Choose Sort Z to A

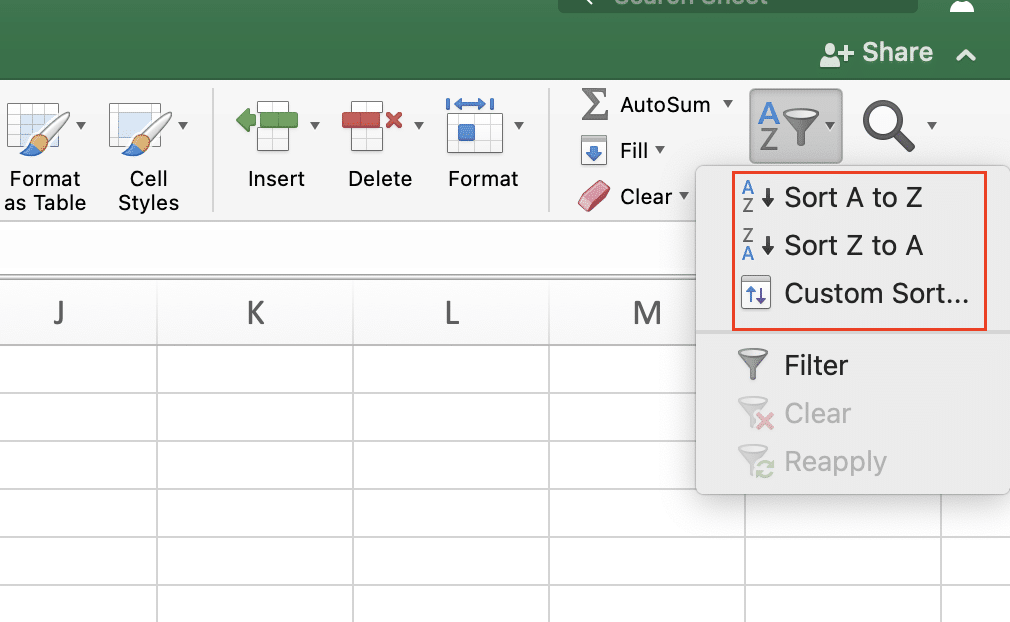pos(852,246)
